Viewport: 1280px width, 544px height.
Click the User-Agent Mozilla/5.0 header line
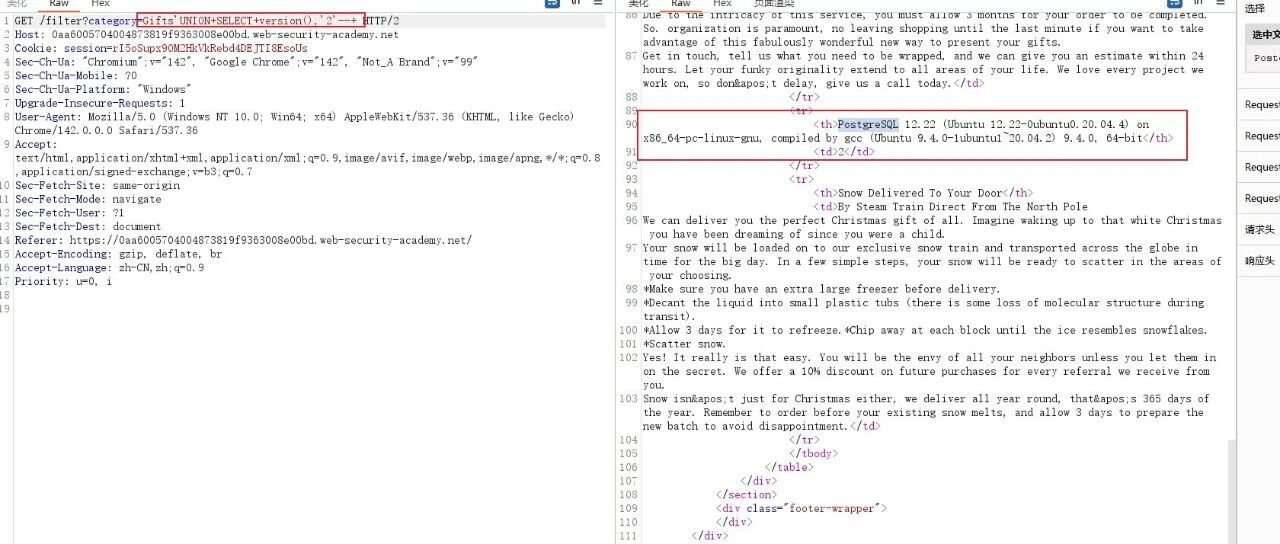pyautogui.click(x=294, y=124)
